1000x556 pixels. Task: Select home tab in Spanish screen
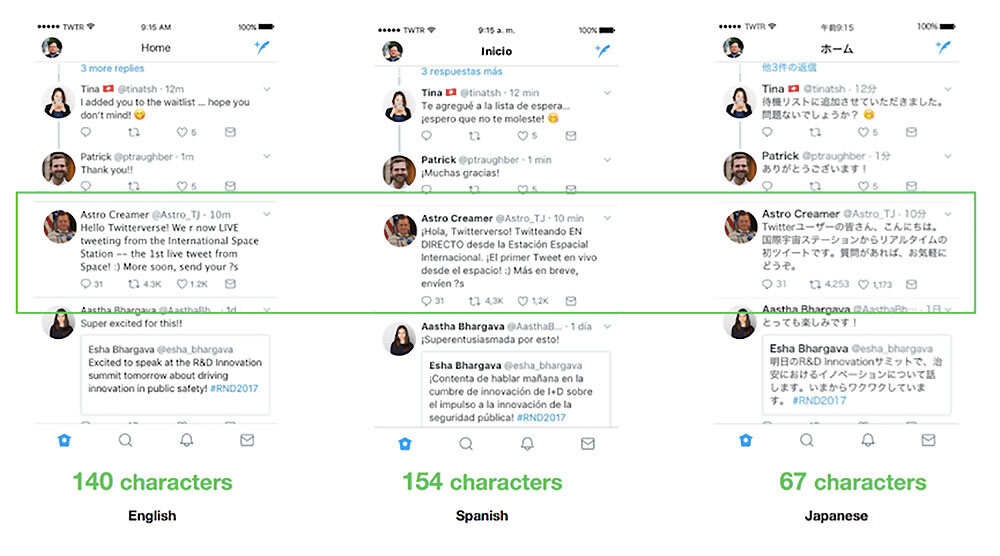(405, 444)
